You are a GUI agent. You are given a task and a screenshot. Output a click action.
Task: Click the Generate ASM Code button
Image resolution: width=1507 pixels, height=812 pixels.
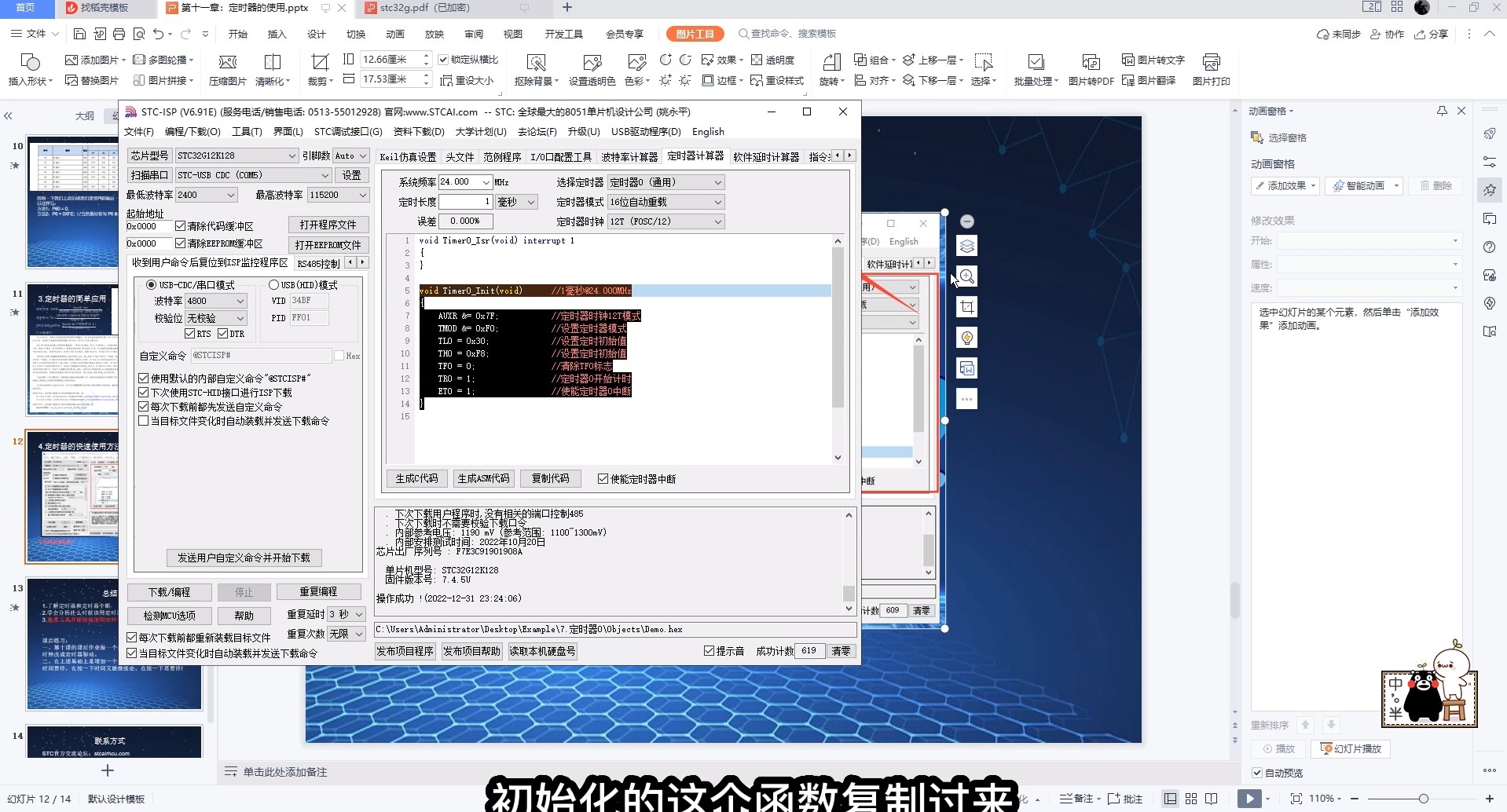[x=483, y=478]
